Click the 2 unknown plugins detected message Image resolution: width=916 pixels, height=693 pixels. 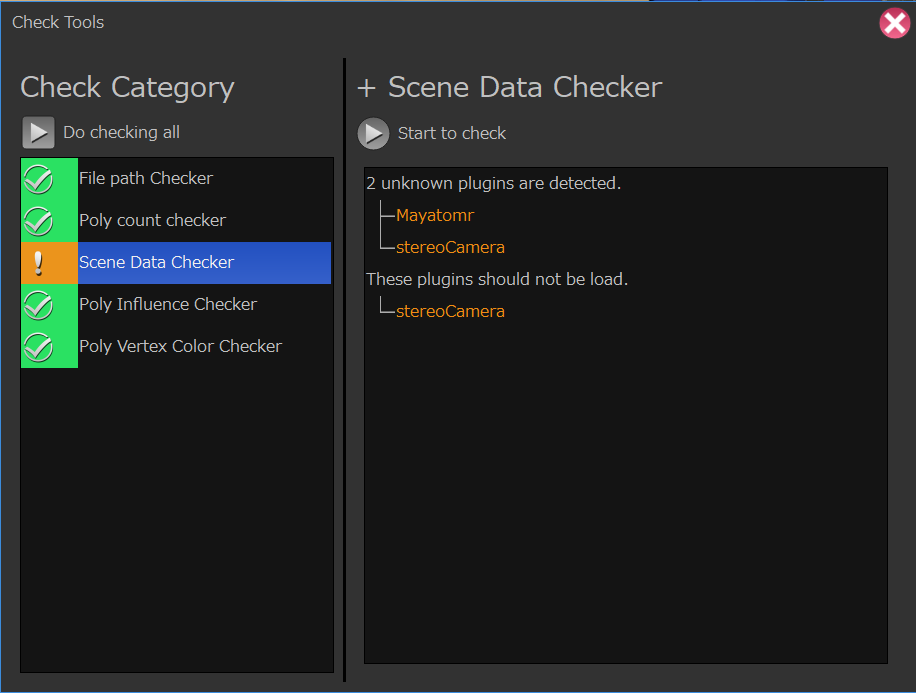[x=493, y=184]
